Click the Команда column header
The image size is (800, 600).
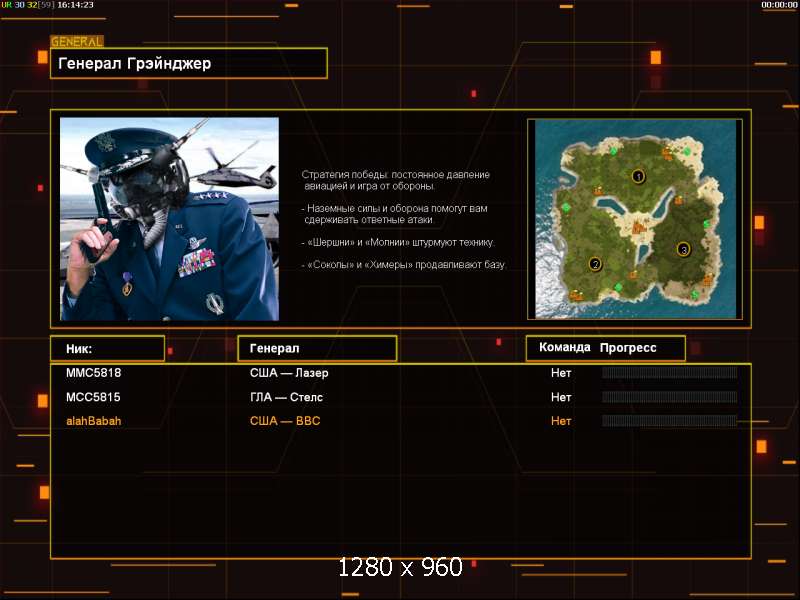tap(565, 347)
